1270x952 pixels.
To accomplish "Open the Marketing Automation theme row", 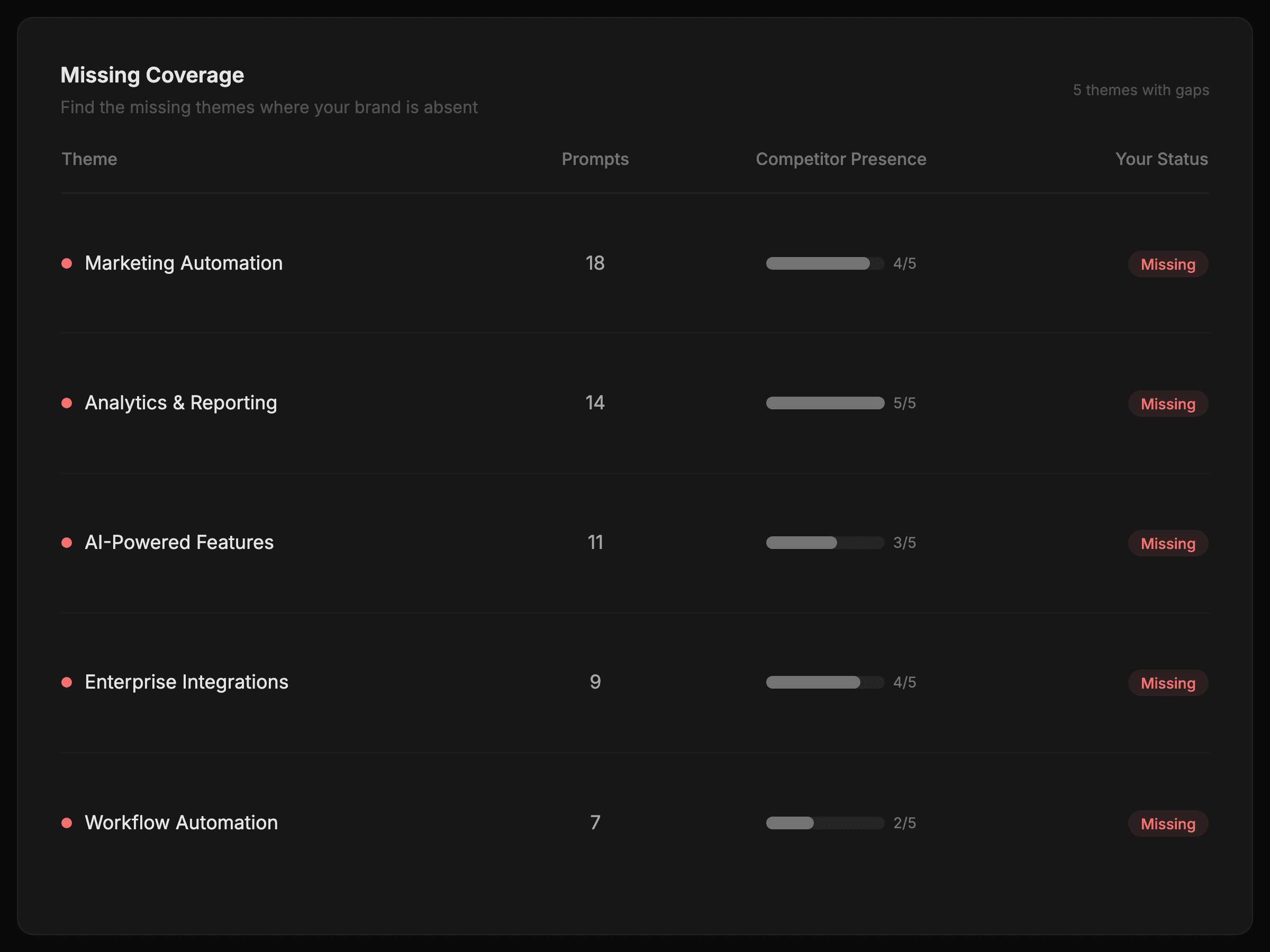I will (x=183, y=263).
